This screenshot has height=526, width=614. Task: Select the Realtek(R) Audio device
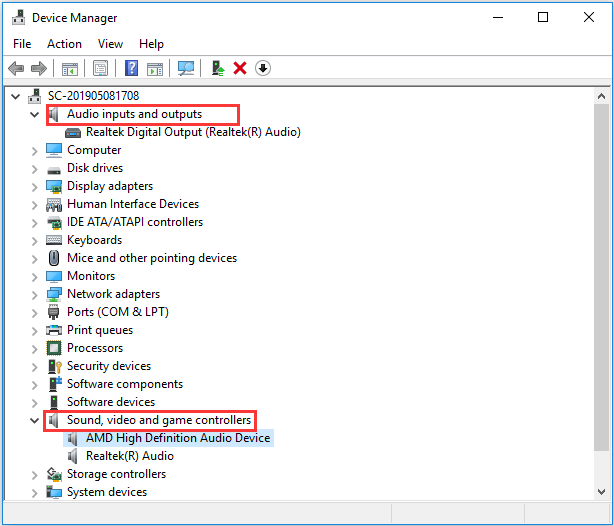pos(130,456)
